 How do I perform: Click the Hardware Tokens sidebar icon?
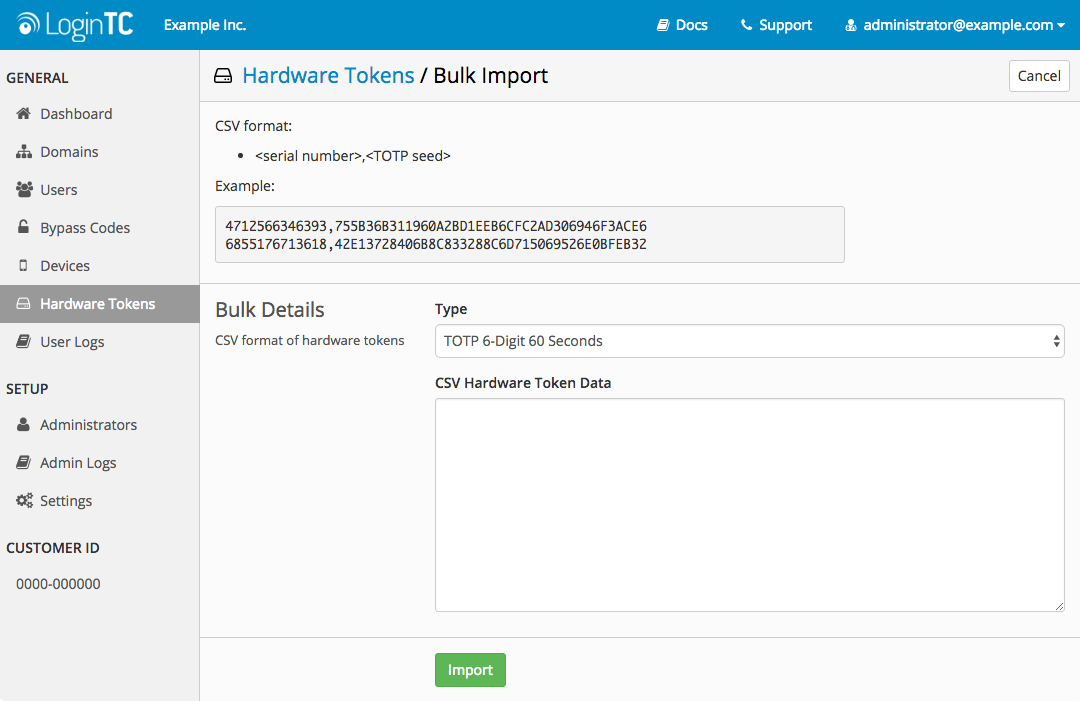23,304
